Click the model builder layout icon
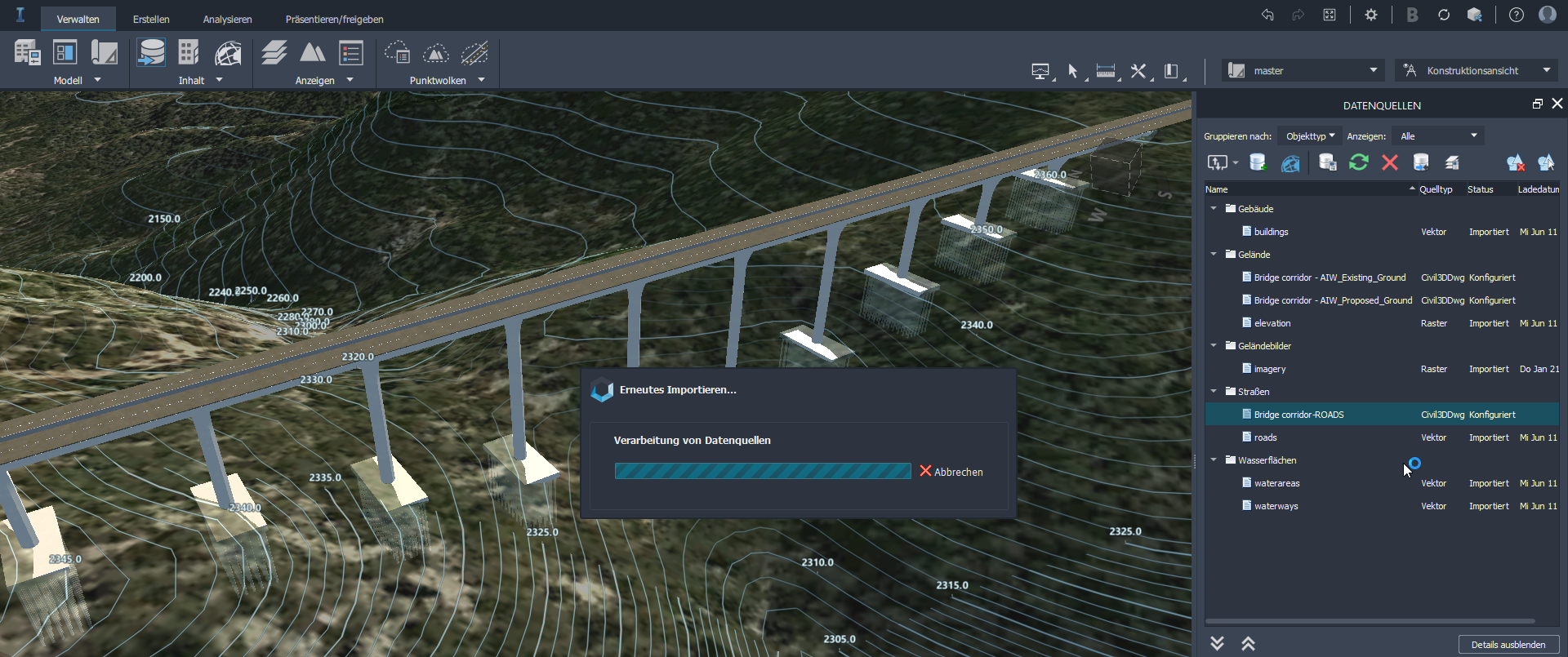 tap(65, 53)
